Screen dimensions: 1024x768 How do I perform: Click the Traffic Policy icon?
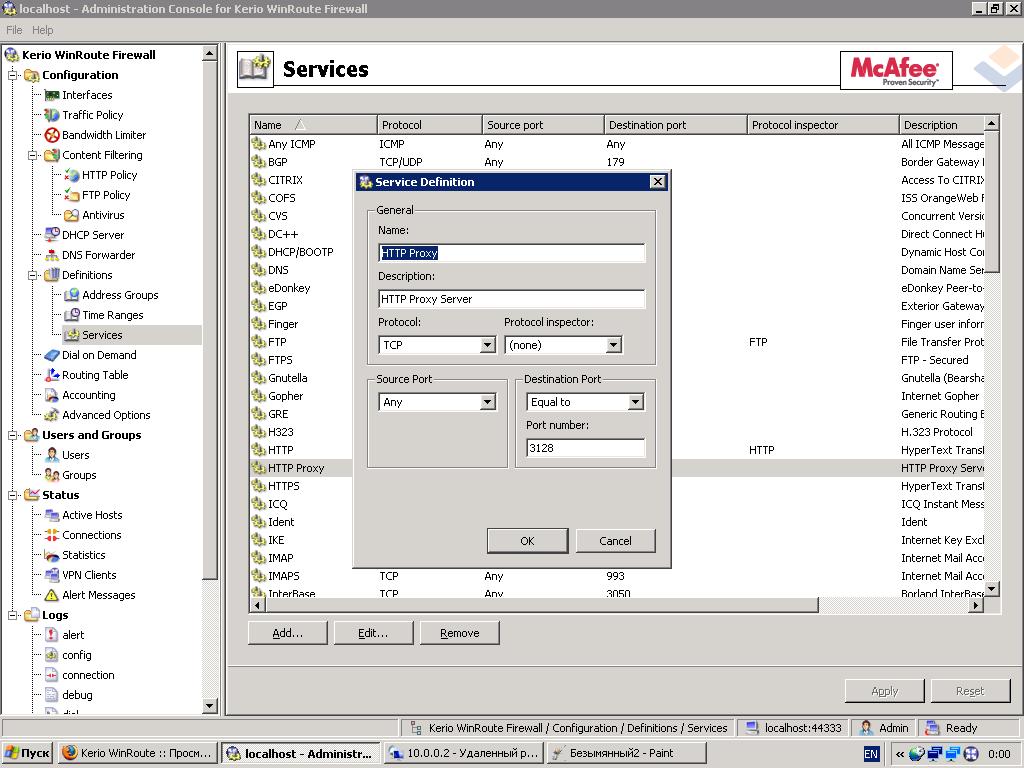pos(52,115)
